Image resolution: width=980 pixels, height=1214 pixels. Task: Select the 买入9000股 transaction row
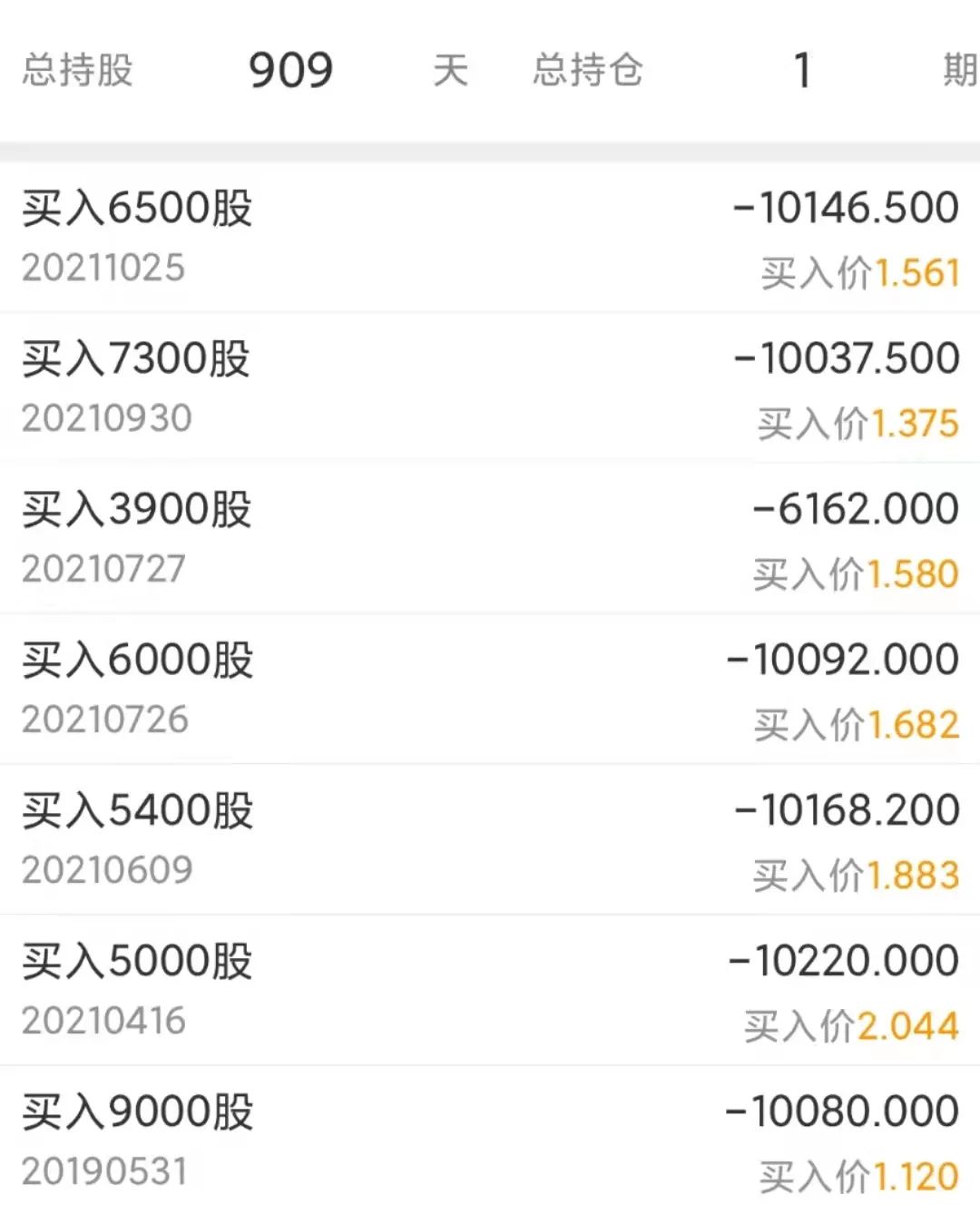point(490,1141)
